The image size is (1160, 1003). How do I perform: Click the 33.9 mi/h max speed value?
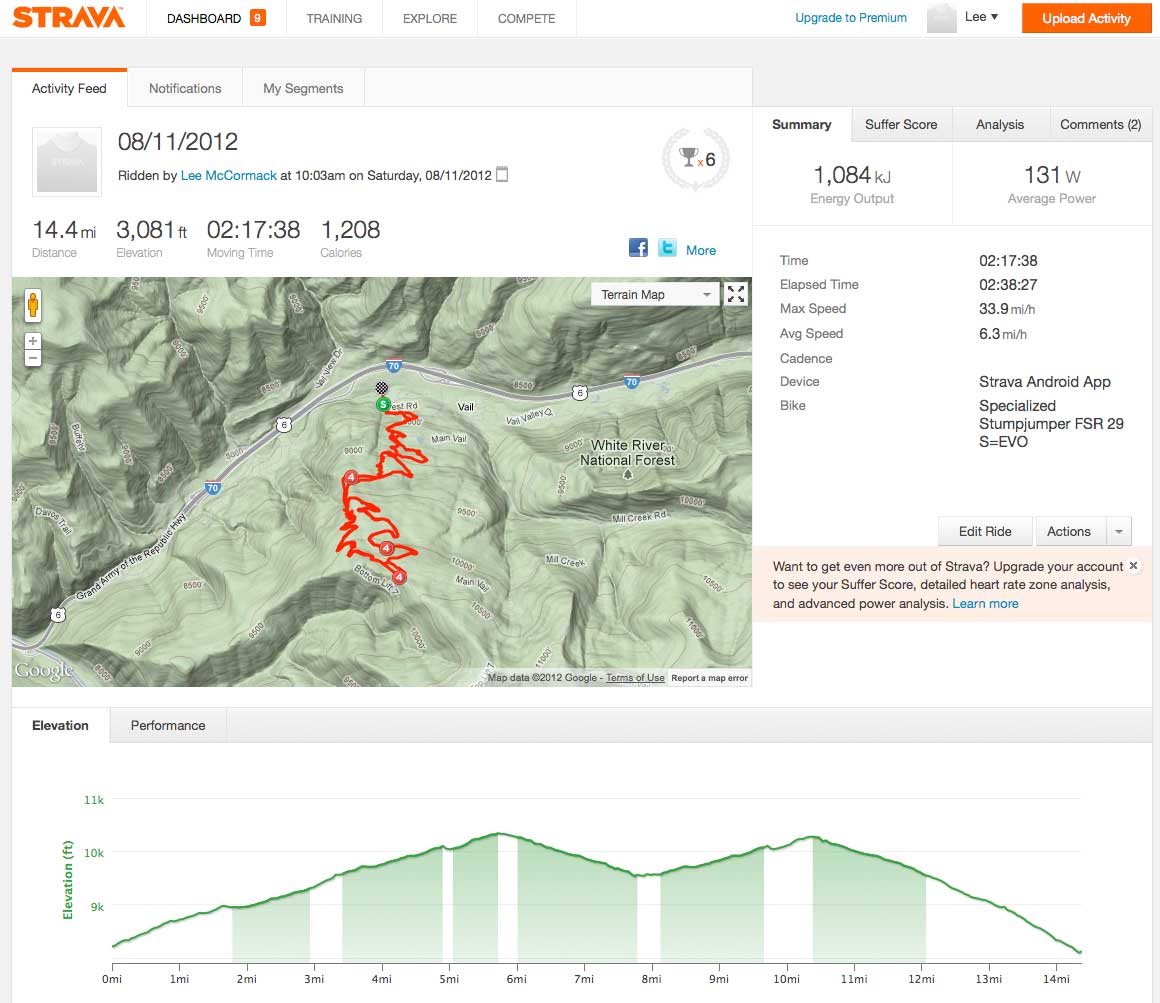(x=1007, y=308)
